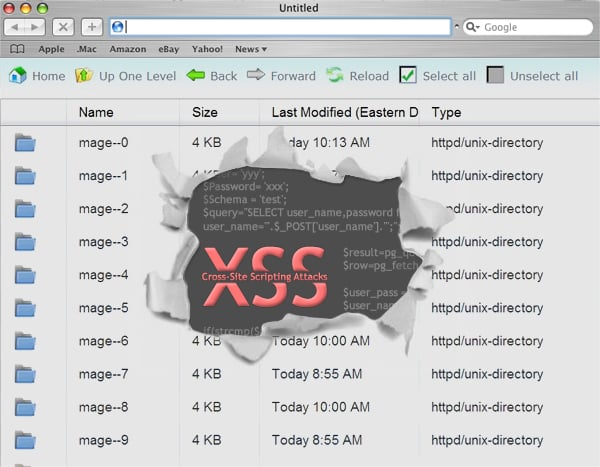Select the mage--0 folder name
The image size is (600, 467).
pos(103,143)
